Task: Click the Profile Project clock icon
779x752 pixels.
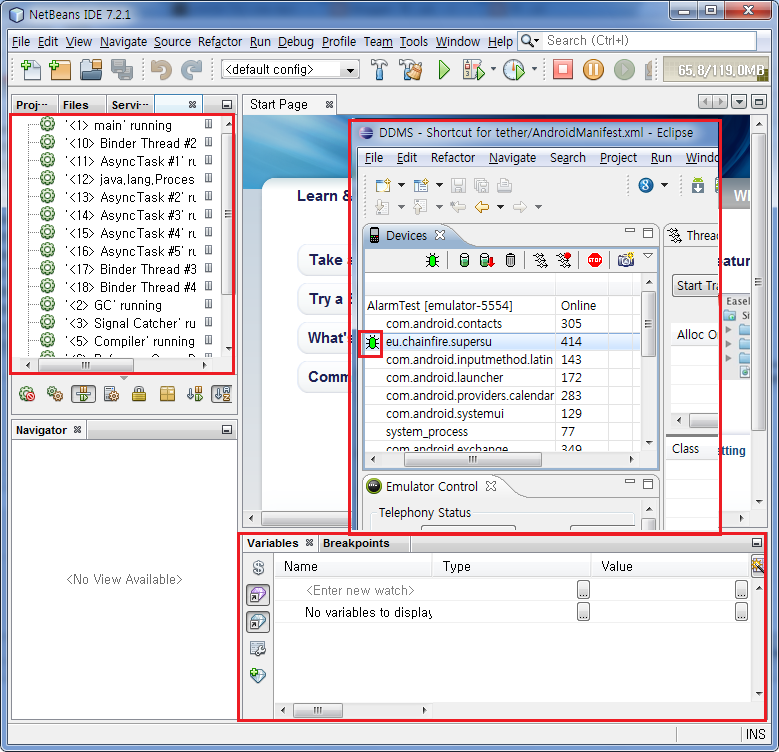Action: point(514,70)
